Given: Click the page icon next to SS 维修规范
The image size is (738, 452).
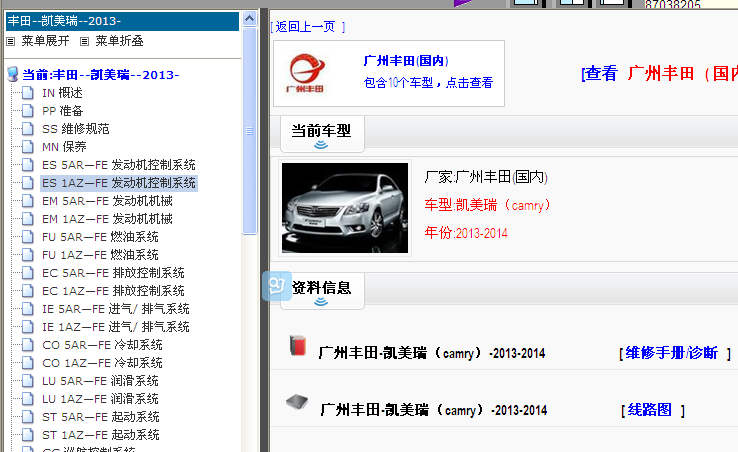Looking at the screenshot, I should tap(28, 129).
